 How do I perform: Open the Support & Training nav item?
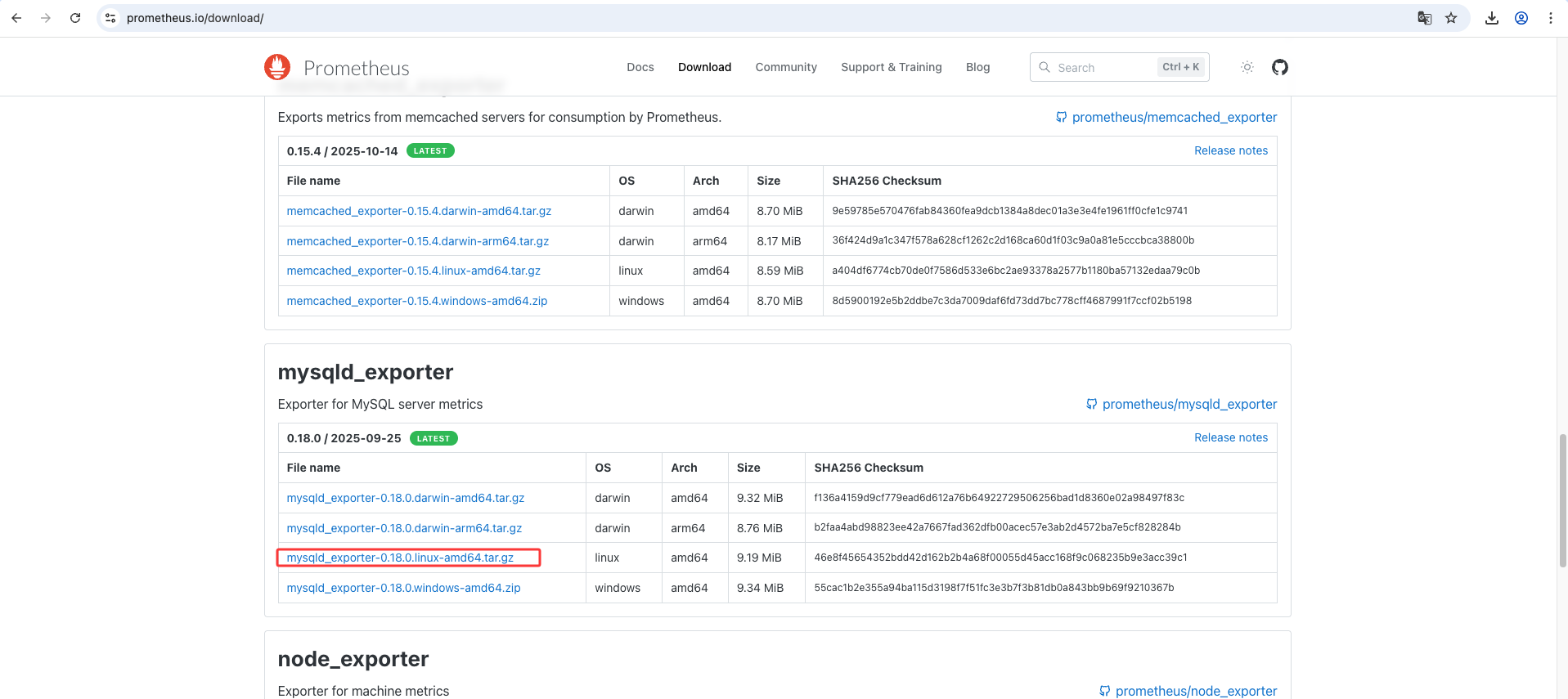click(892, 67)
